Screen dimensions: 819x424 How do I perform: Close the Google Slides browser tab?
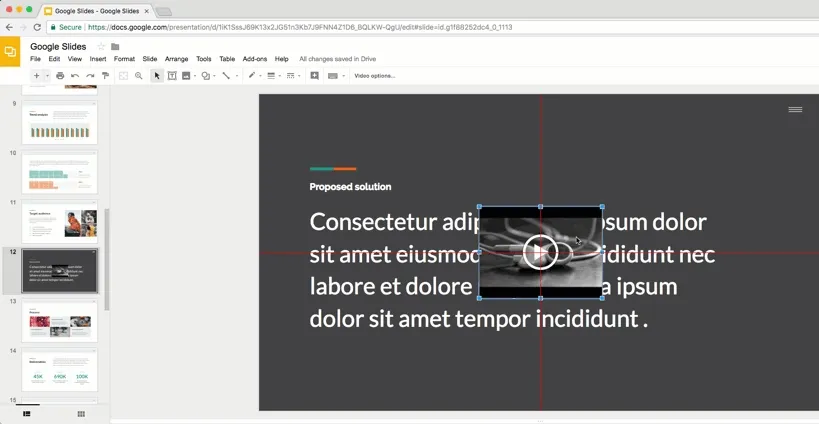tap(146, 11)
